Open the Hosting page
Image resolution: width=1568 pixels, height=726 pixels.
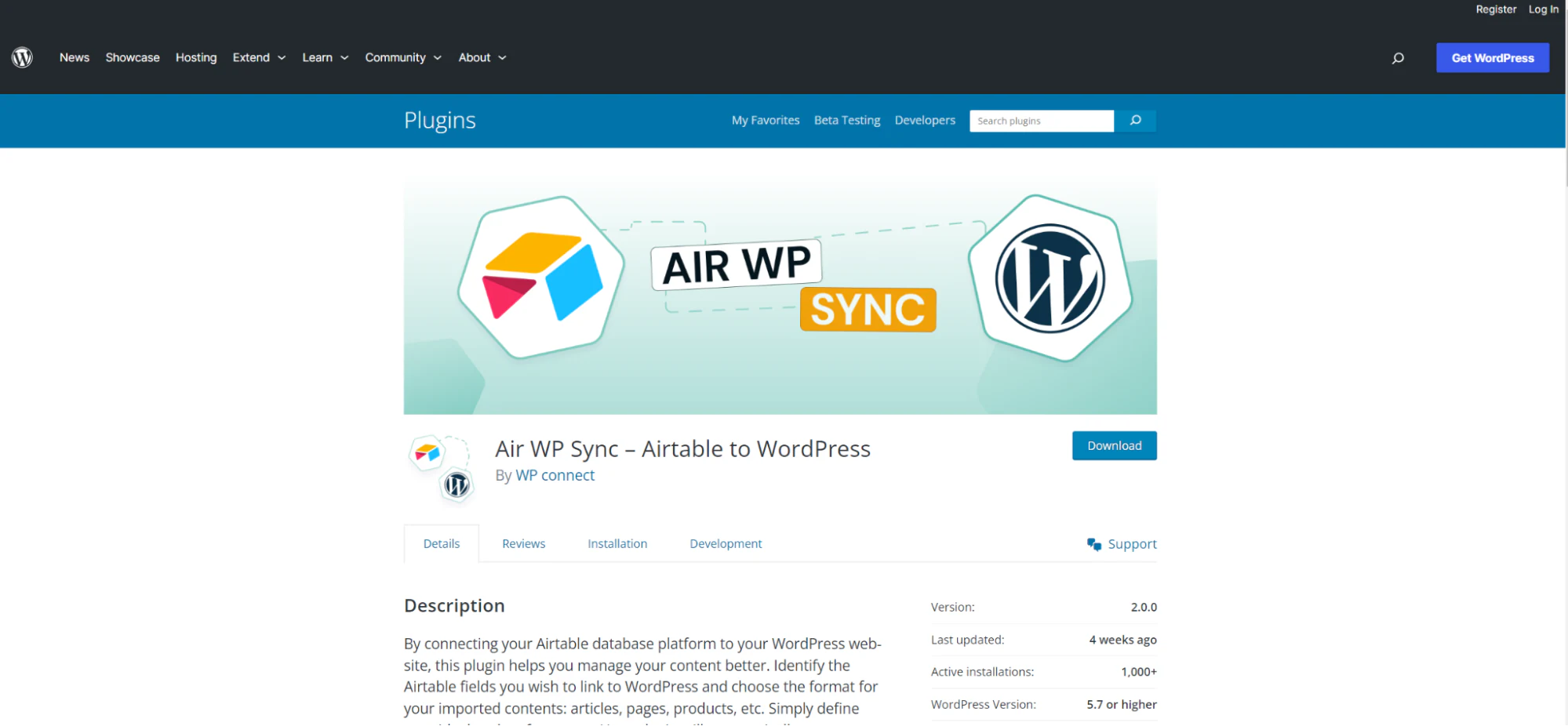196,57
